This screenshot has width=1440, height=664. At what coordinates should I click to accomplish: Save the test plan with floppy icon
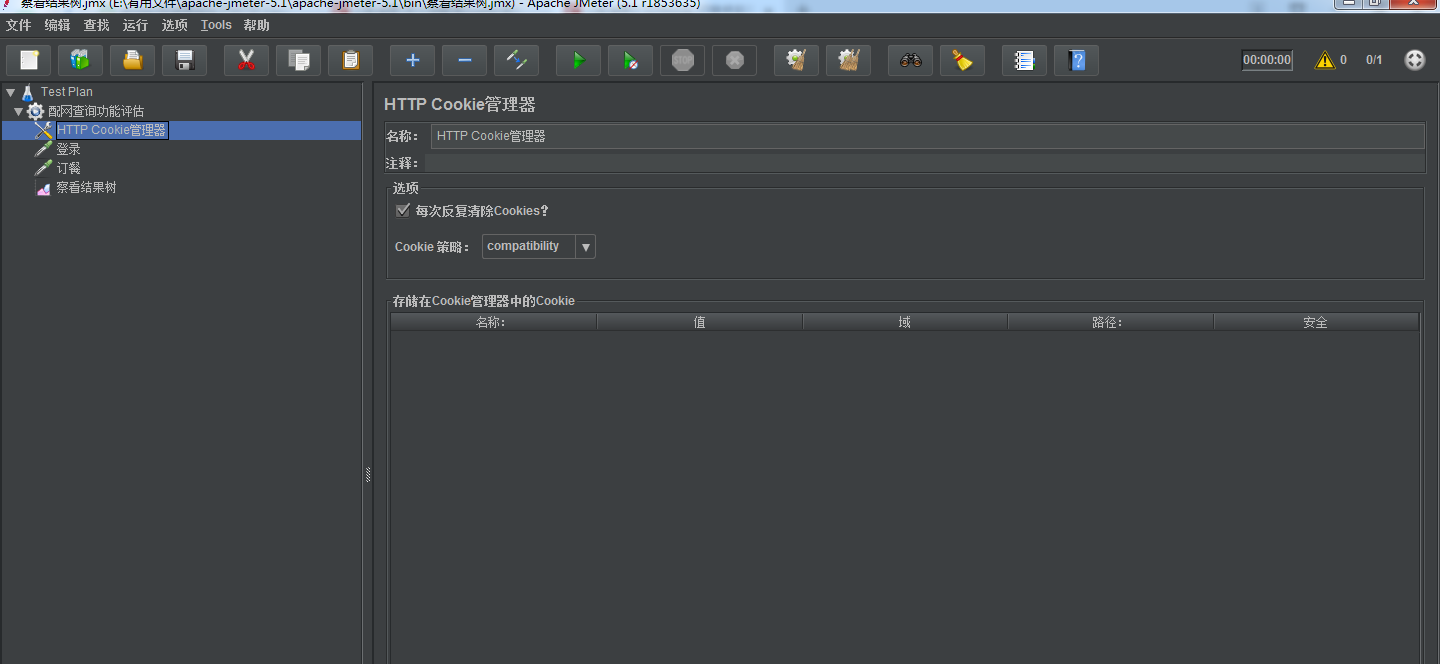coord(184,60)
